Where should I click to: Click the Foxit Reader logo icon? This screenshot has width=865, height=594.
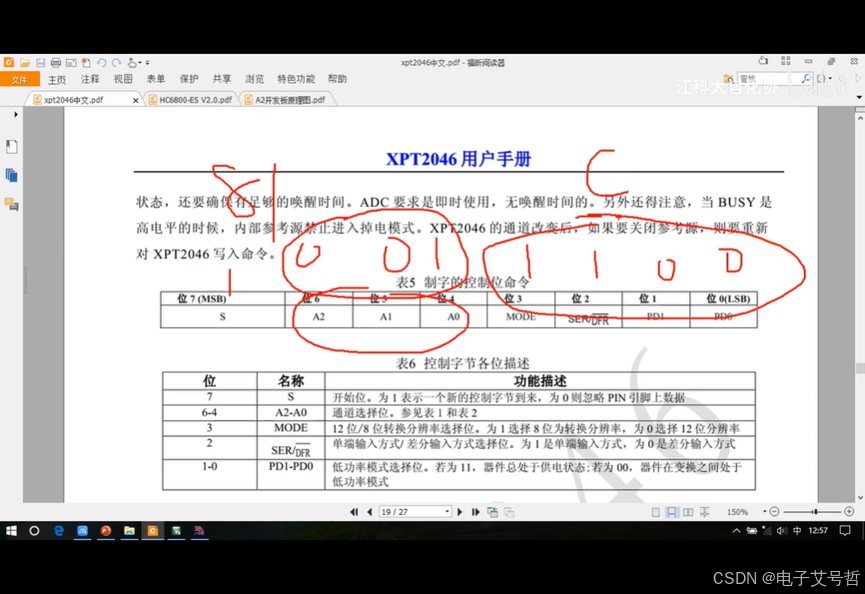pos(9,62)
